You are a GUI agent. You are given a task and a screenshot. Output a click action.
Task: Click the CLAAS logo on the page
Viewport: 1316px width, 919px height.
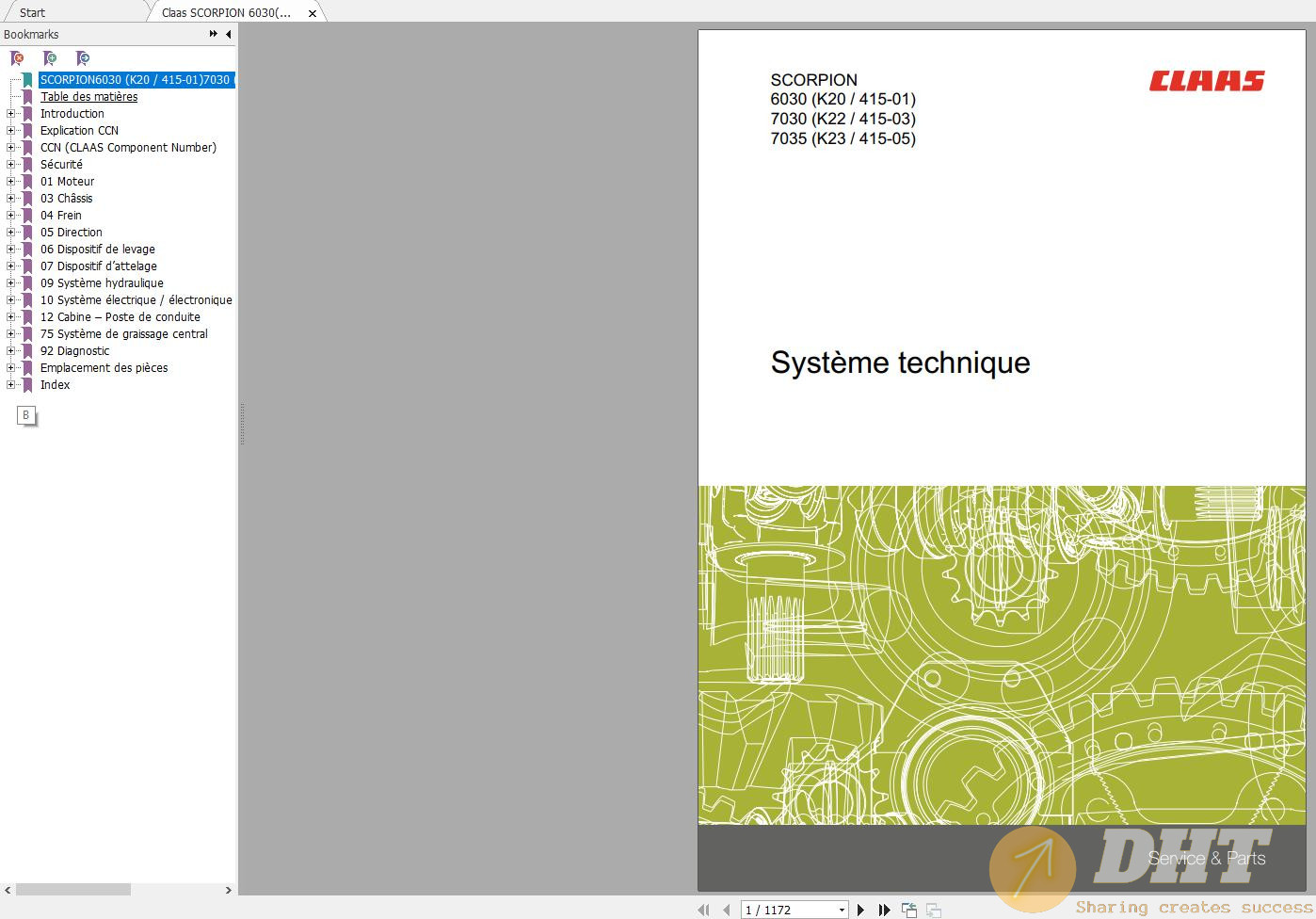coord(1207,82)
